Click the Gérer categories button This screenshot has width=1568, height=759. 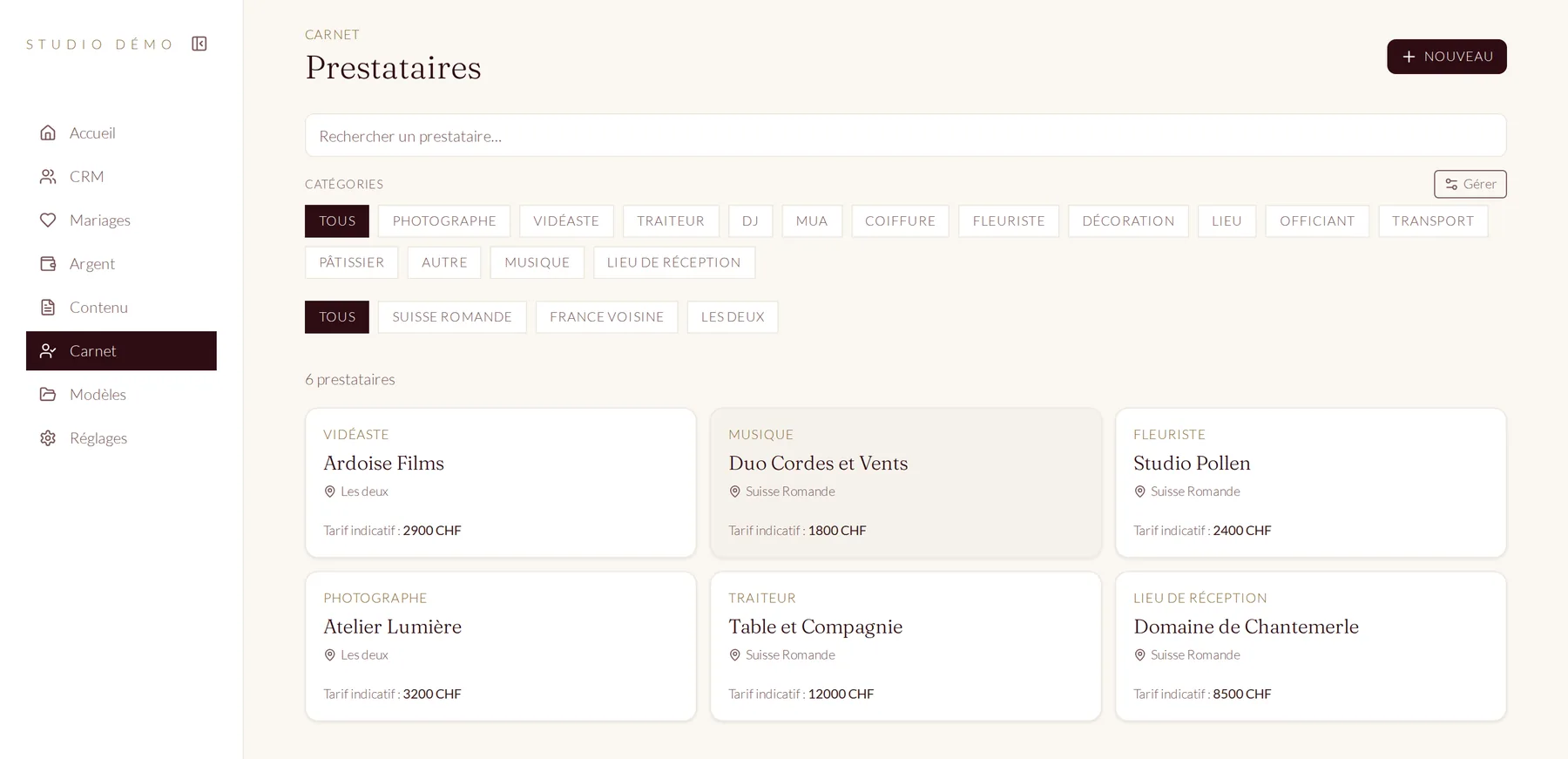pos(1470,184)
